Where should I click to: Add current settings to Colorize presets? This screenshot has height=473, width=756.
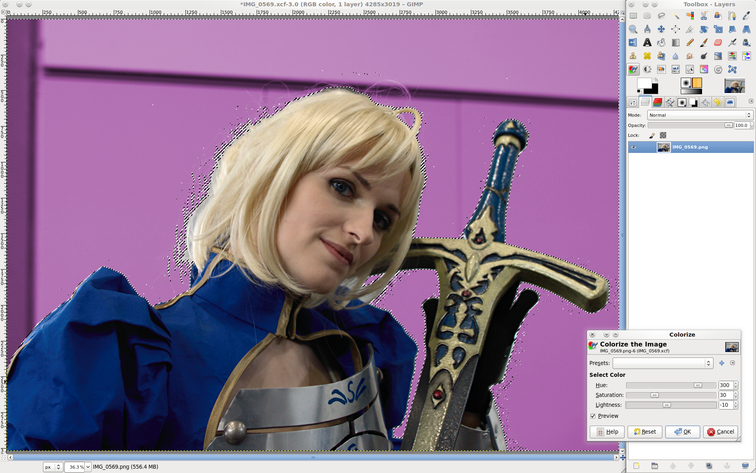tap(722, 363)
